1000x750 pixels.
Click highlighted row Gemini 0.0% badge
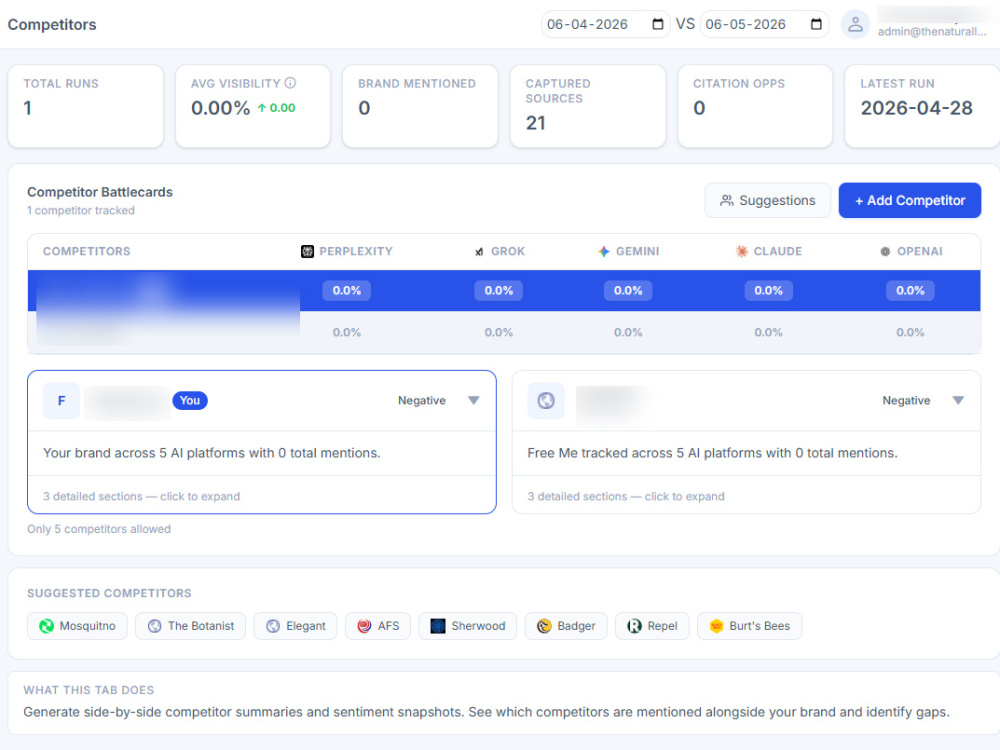(x=628, y=291)
